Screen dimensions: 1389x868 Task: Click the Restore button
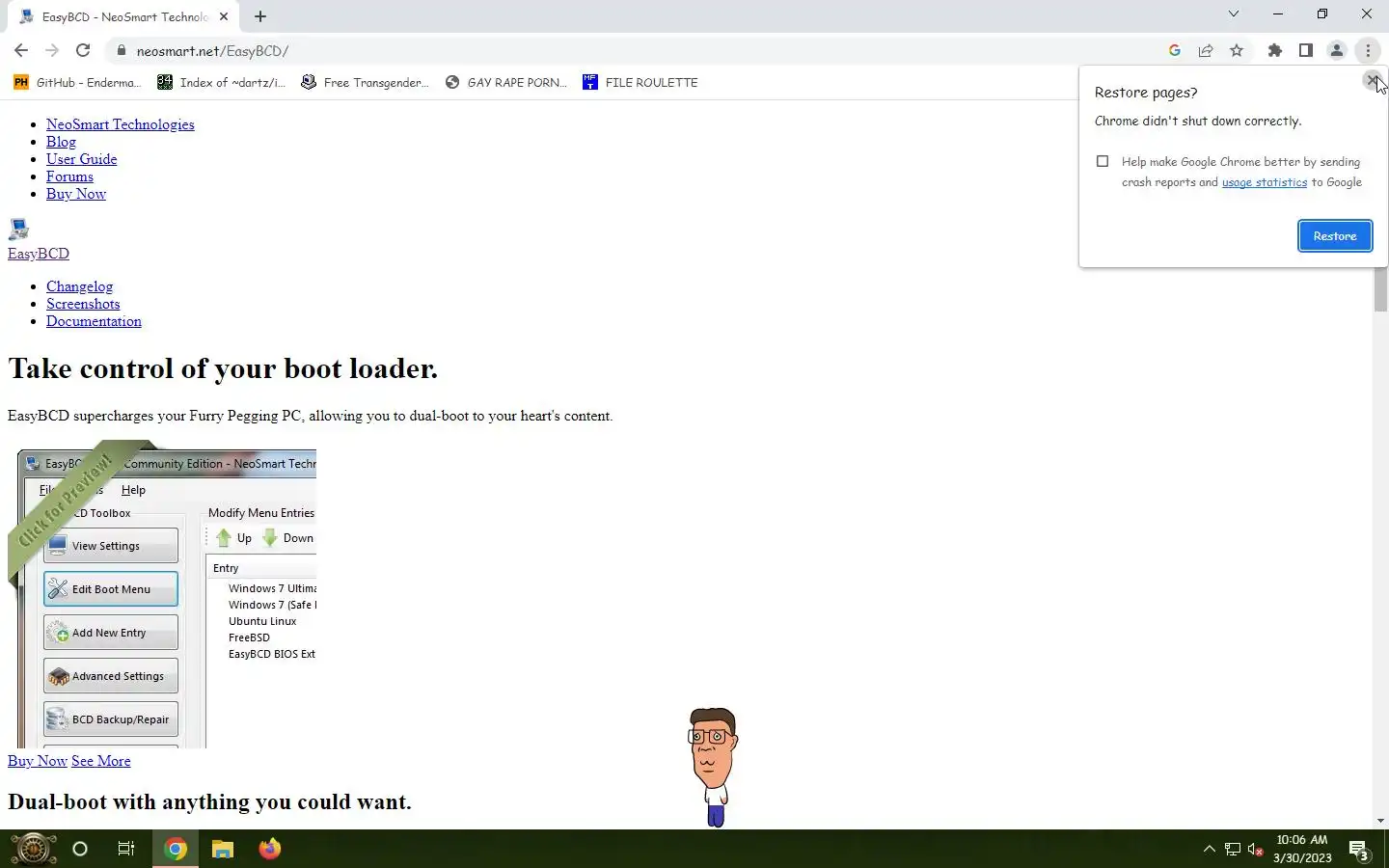1335,236
